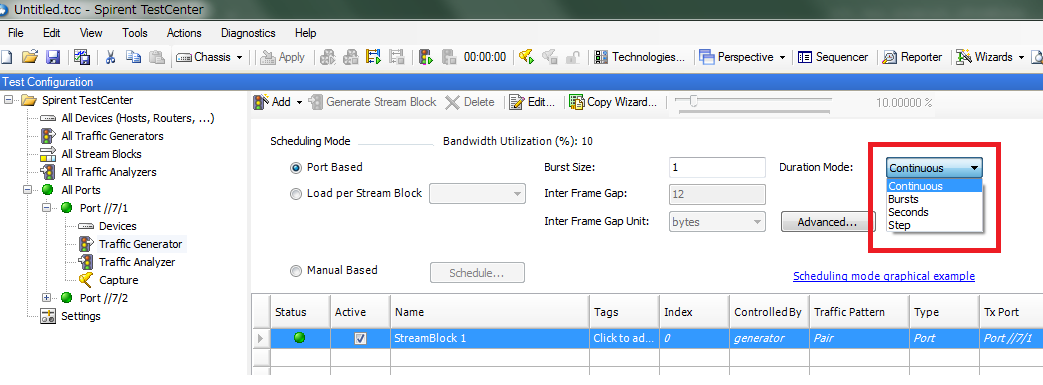Start capture yellow icon in toolbar

[x=527, y=57]
